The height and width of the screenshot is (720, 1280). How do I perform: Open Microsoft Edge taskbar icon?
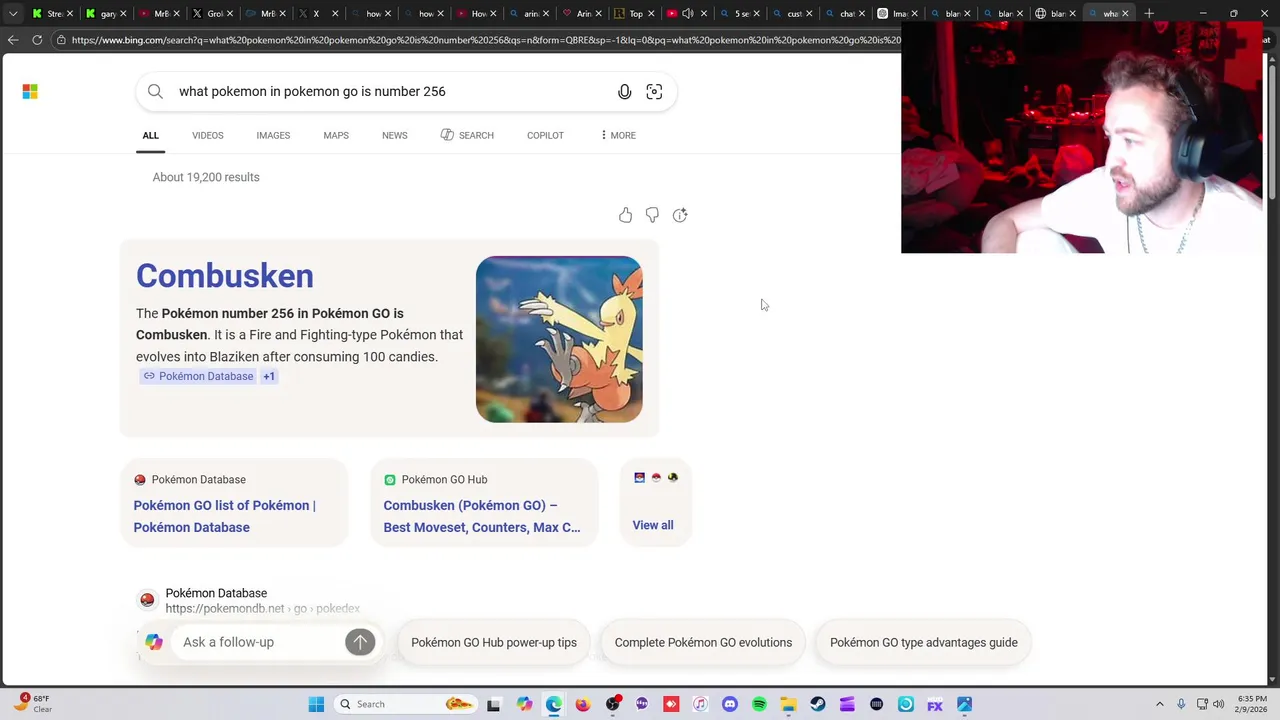(554, 704)
